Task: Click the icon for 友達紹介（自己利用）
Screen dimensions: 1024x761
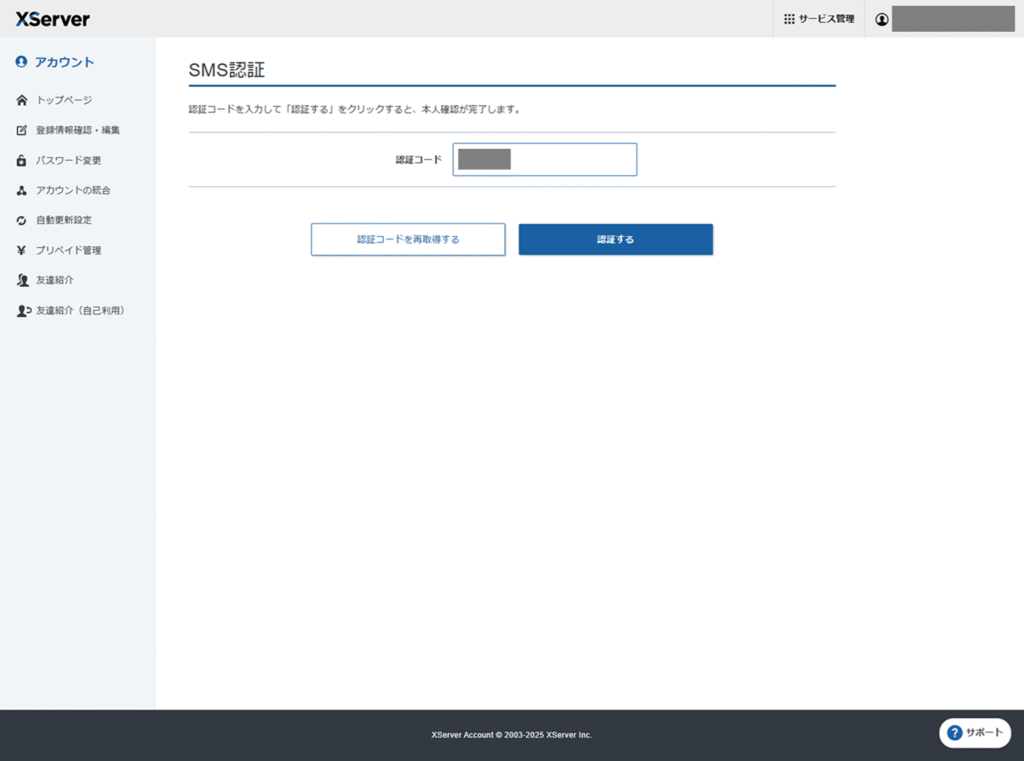Action: click(x=23, y=311)
